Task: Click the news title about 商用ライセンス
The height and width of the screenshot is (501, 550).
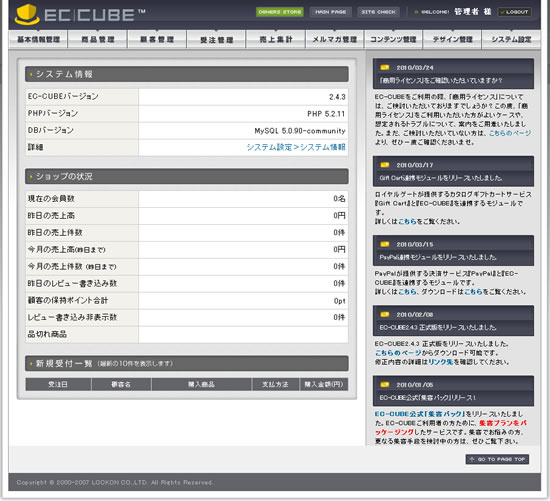Action: [x=440, y=80]
